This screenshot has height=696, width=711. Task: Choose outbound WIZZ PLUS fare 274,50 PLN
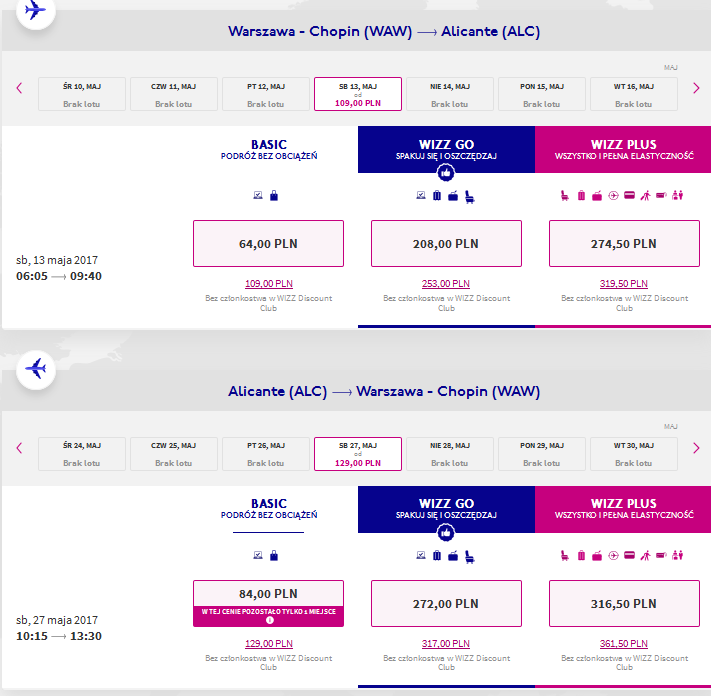tap(624, 243)
